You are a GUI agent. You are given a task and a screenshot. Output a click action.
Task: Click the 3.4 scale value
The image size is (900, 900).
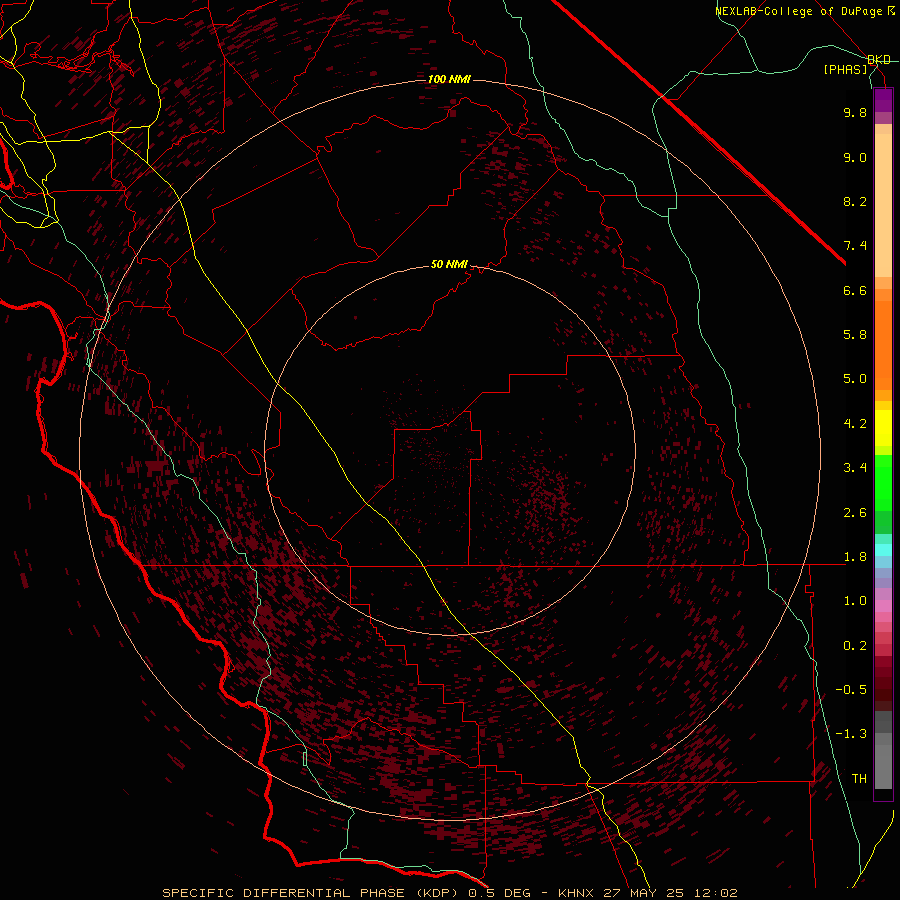click(855, 468)
